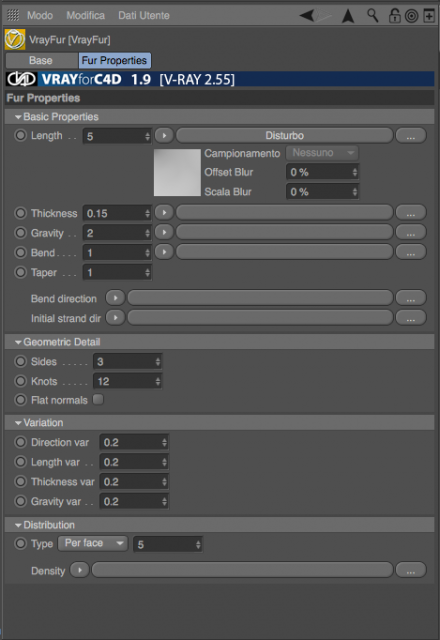Toggle the Direction var animation circle
Image resolution: width=440 pixels, height=640 pixels.
pyautogui.click(x=20, y=442)
